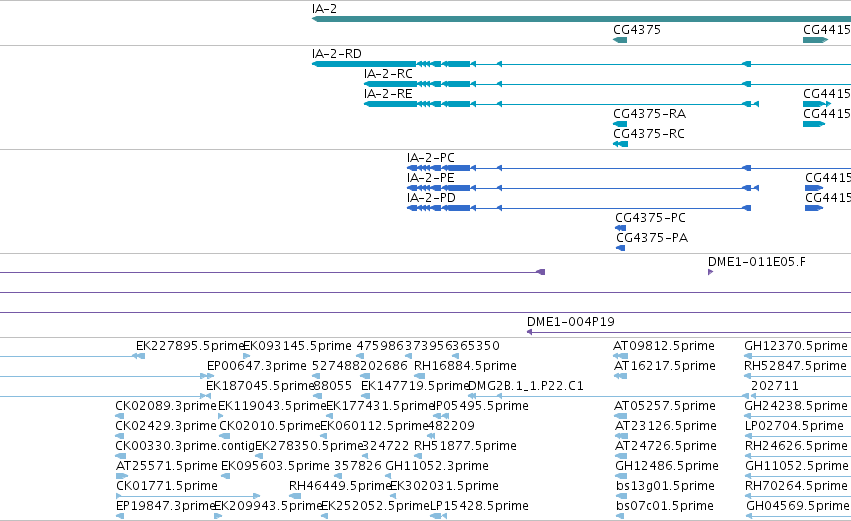
Task: Click the 324722 feature label
Action: tap(385, 446)
